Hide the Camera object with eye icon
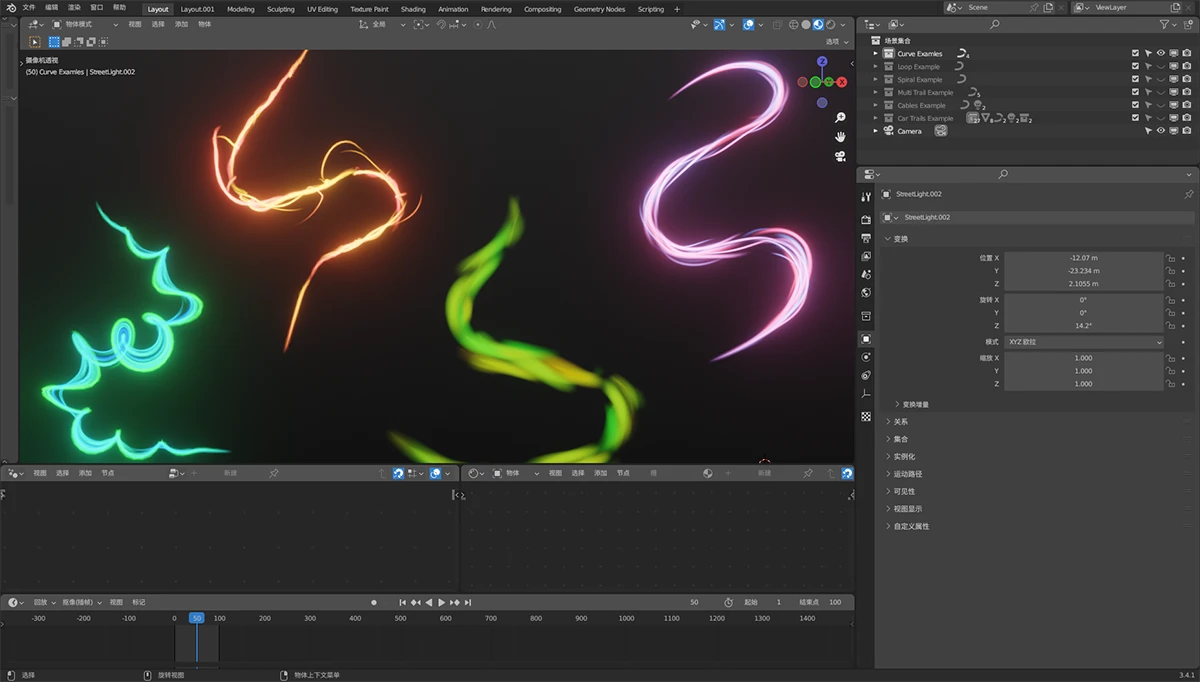1200x682 pixels. 1161,131
